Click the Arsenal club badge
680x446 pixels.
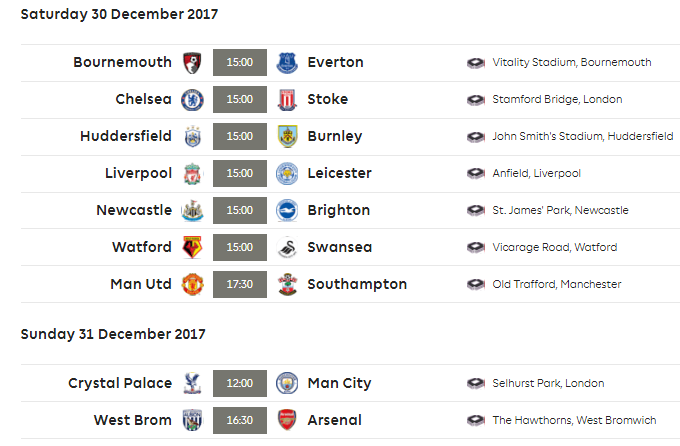click(287, 420)
